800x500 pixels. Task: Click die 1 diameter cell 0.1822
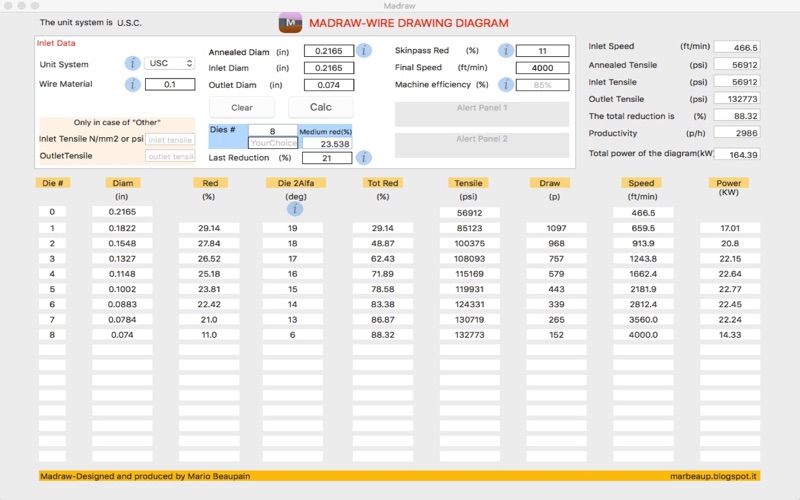[122, 228]
